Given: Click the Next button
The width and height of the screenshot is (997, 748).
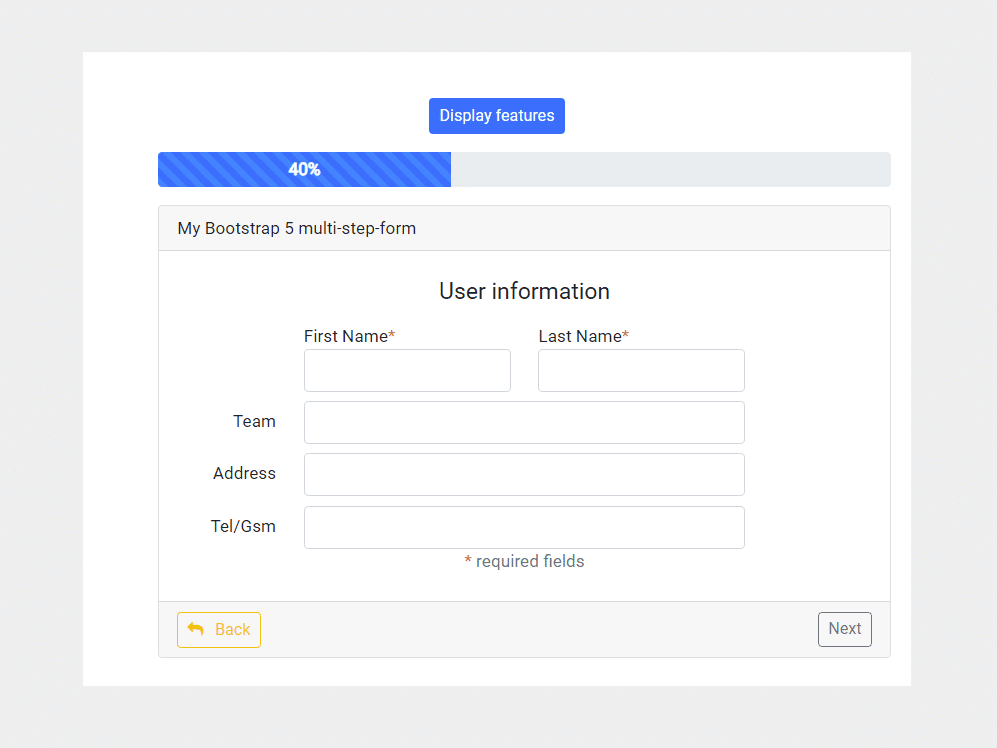Looking at the screenshot, I should coord(845,629).
